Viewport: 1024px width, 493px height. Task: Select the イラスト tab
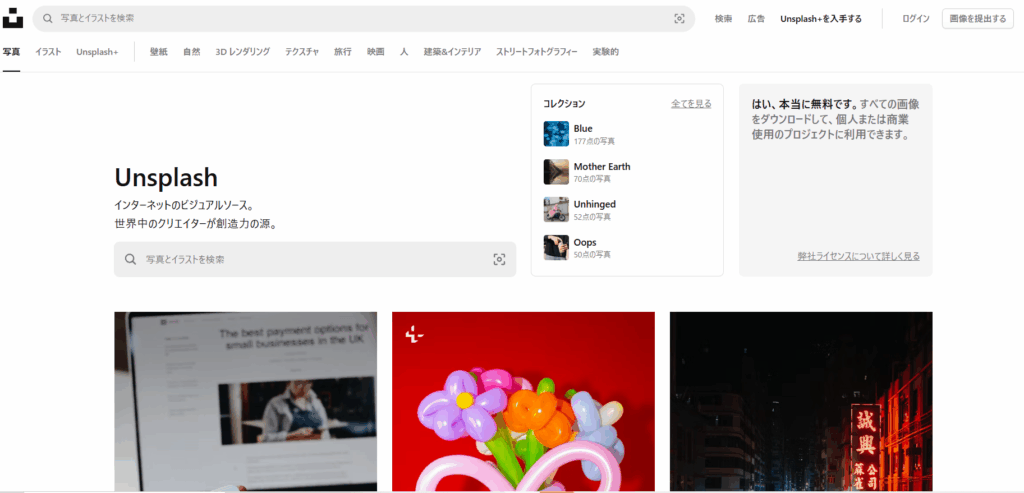[48, 52]
